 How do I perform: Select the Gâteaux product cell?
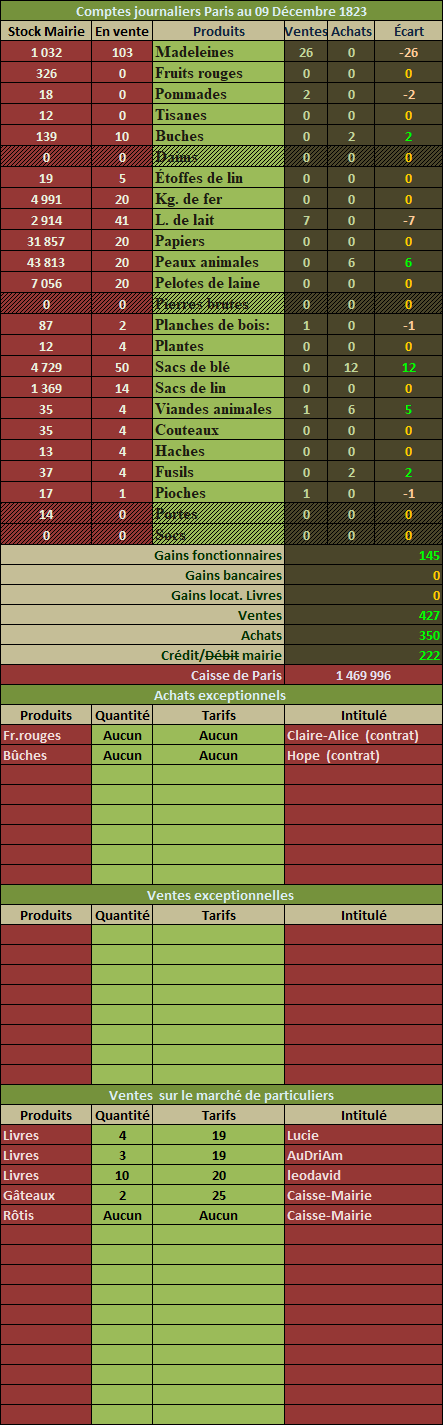point(46,1195)
